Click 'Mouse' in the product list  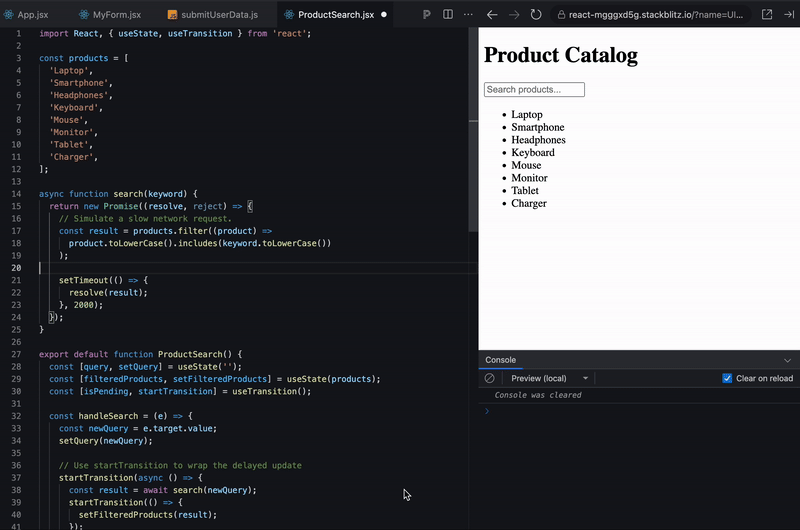[x=526, y=165]
